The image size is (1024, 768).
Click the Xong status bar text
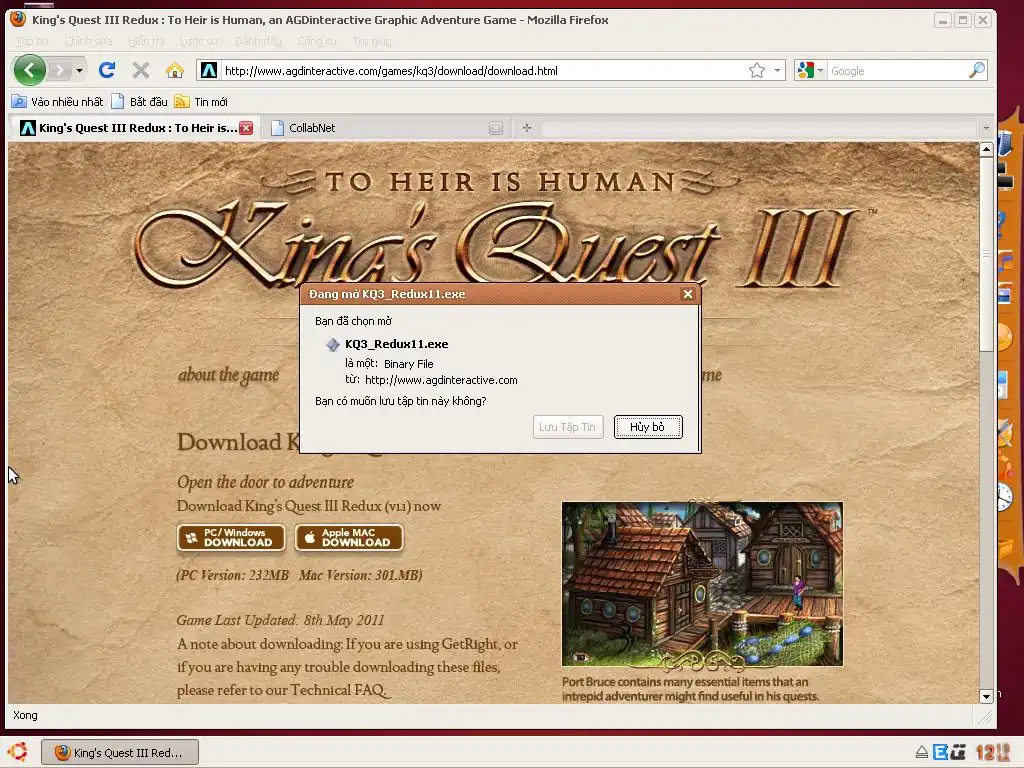point(25,715)
